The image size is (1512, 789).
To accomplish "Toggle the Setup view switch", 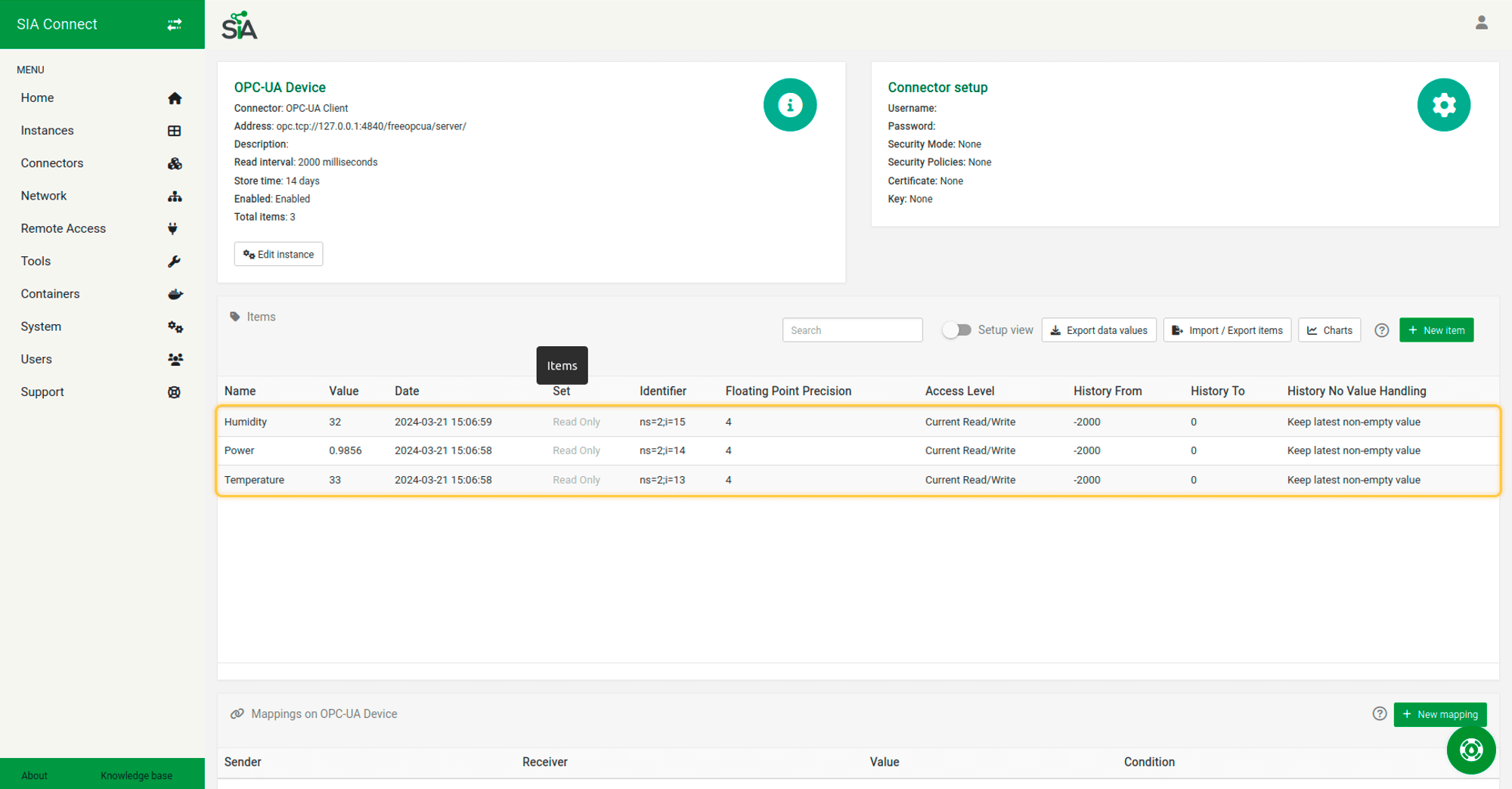I will 957,330.
